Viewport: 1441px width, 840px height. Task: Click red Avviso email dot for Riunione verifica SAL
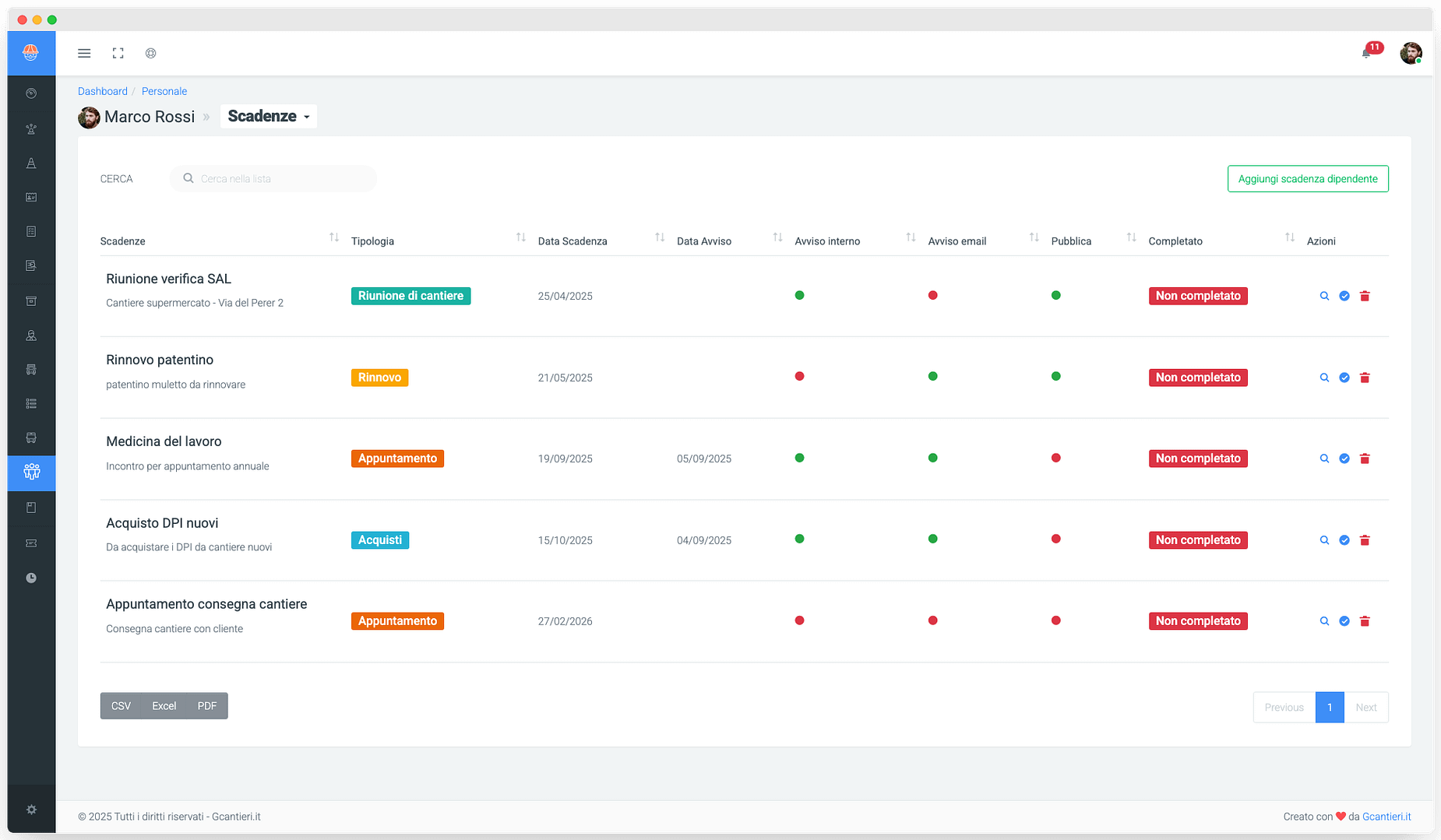tap(932, 295)
